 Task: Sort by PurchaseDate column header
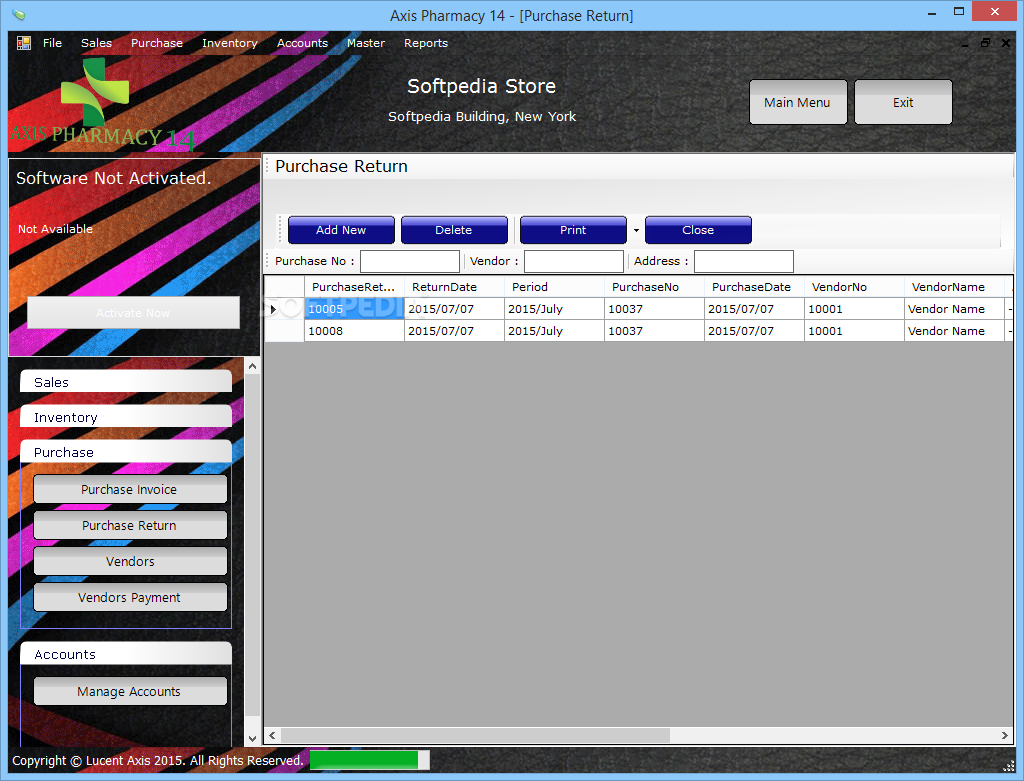[754, 287]
